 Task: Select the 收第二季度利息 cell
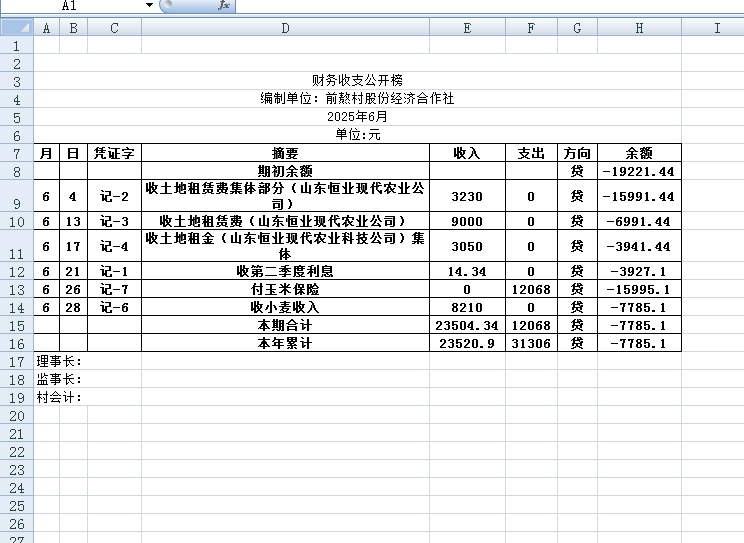[285, 271]
